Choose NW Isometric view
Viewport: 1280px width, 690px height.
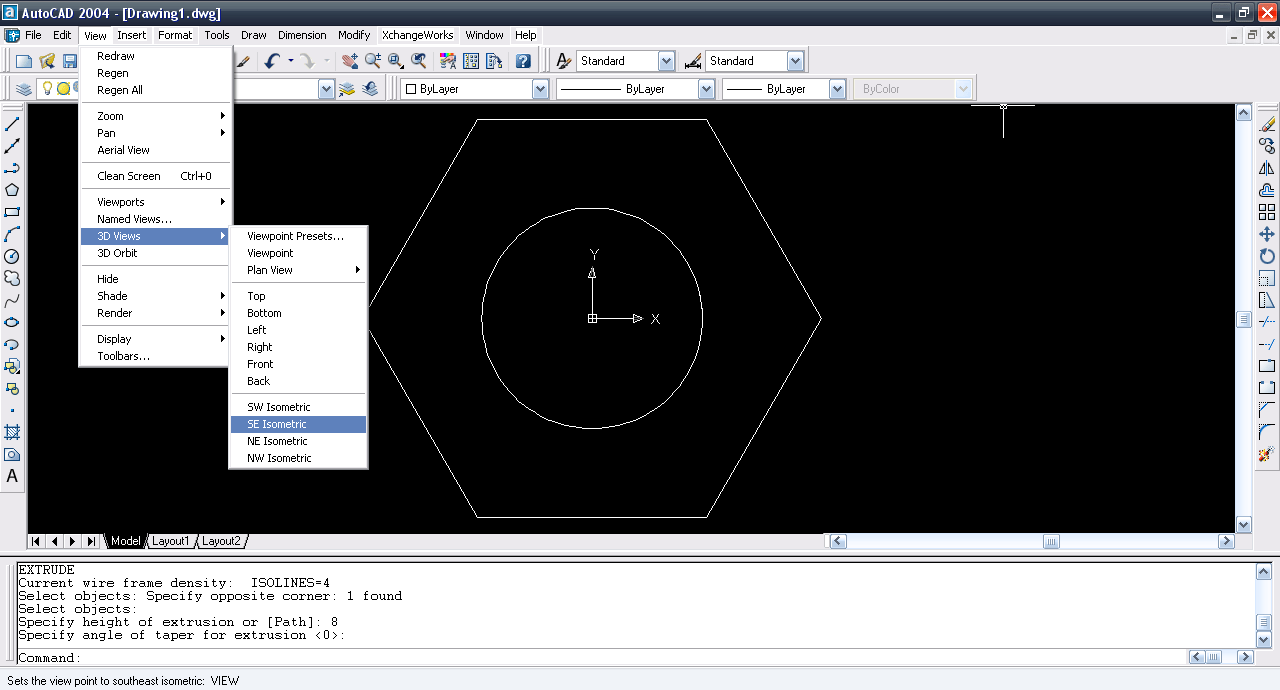pyautogui.click(x=299, y=458)
